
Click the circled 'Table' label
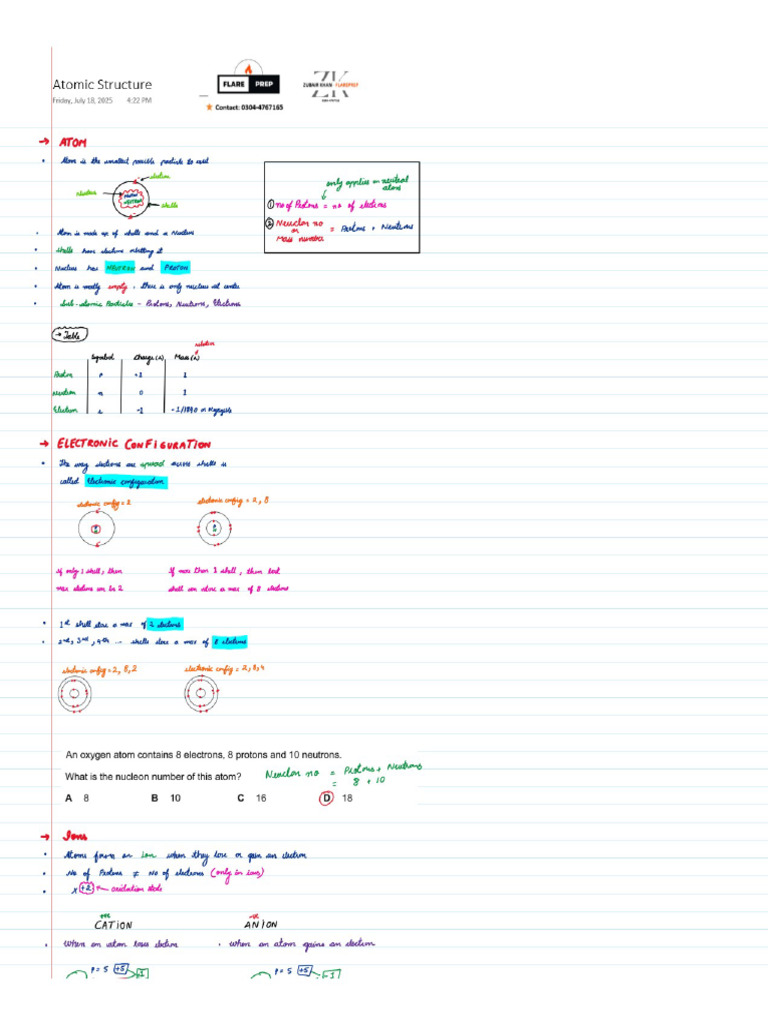tap(70, 334)
